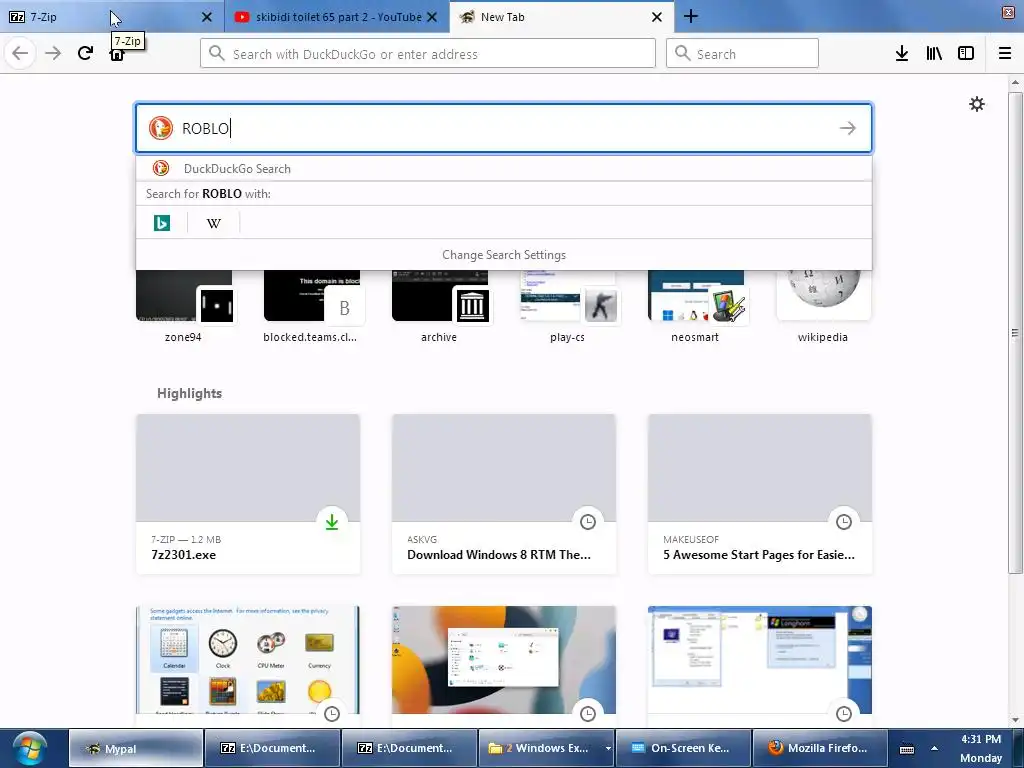Screen dimensions: 1024x768
Task: Switch to Mozilla Firefox taskbar button
Action: tap(820, 748)
